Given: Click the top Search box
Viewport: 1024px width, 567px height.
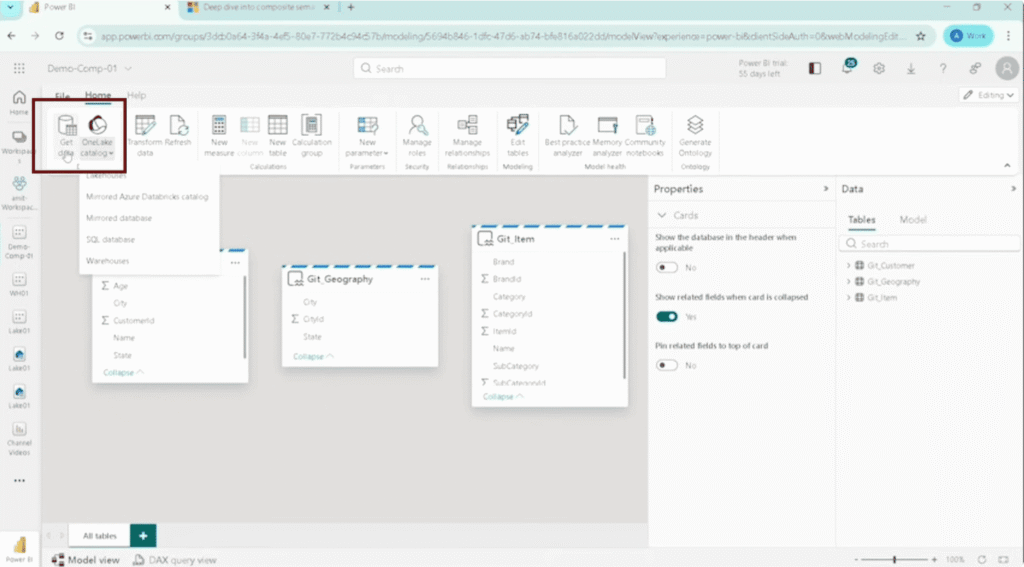Looking at the screenshot, I should (x=509, y=68).
